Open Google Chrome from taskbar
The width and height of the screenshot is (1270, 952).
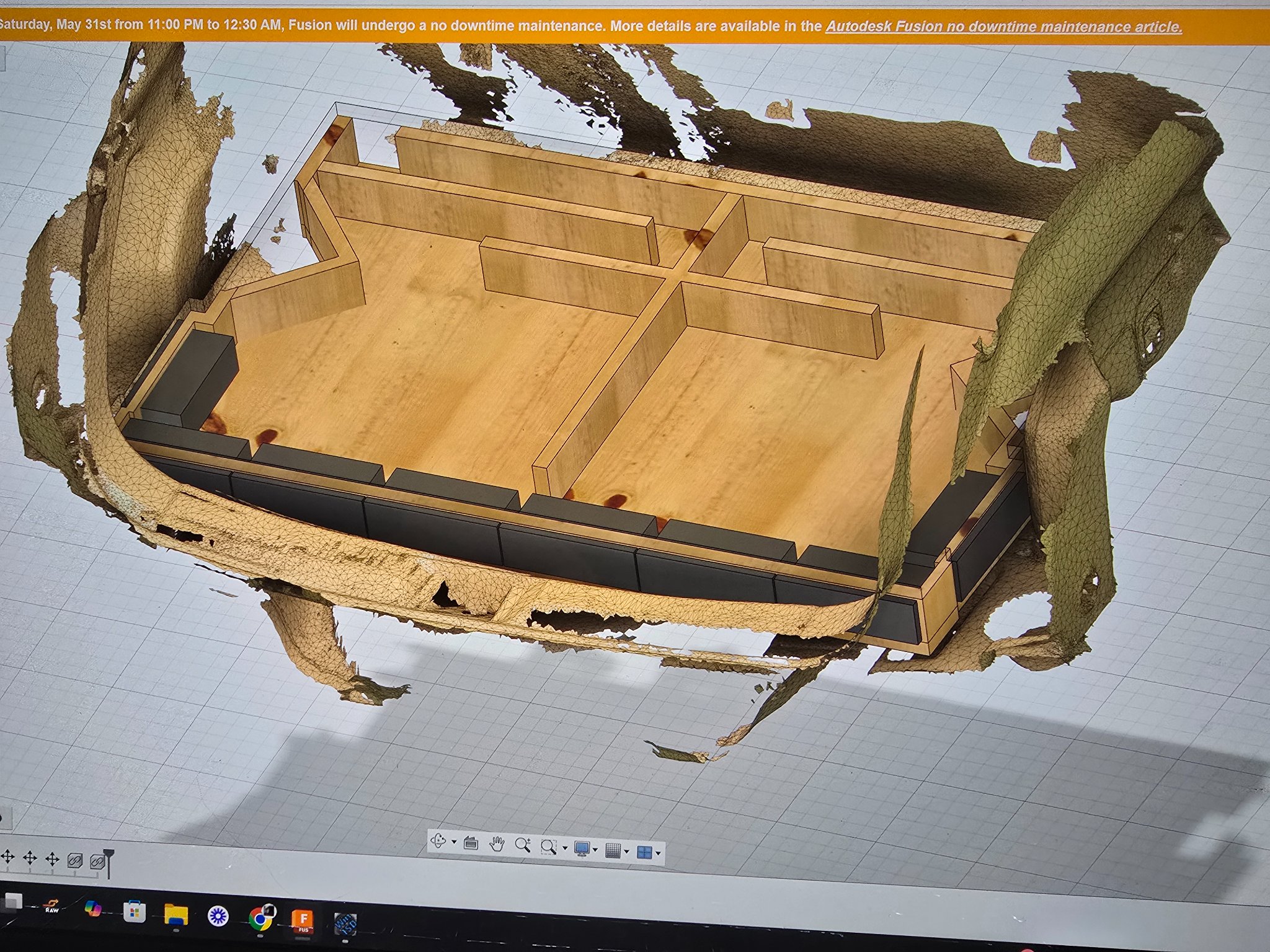262,918
